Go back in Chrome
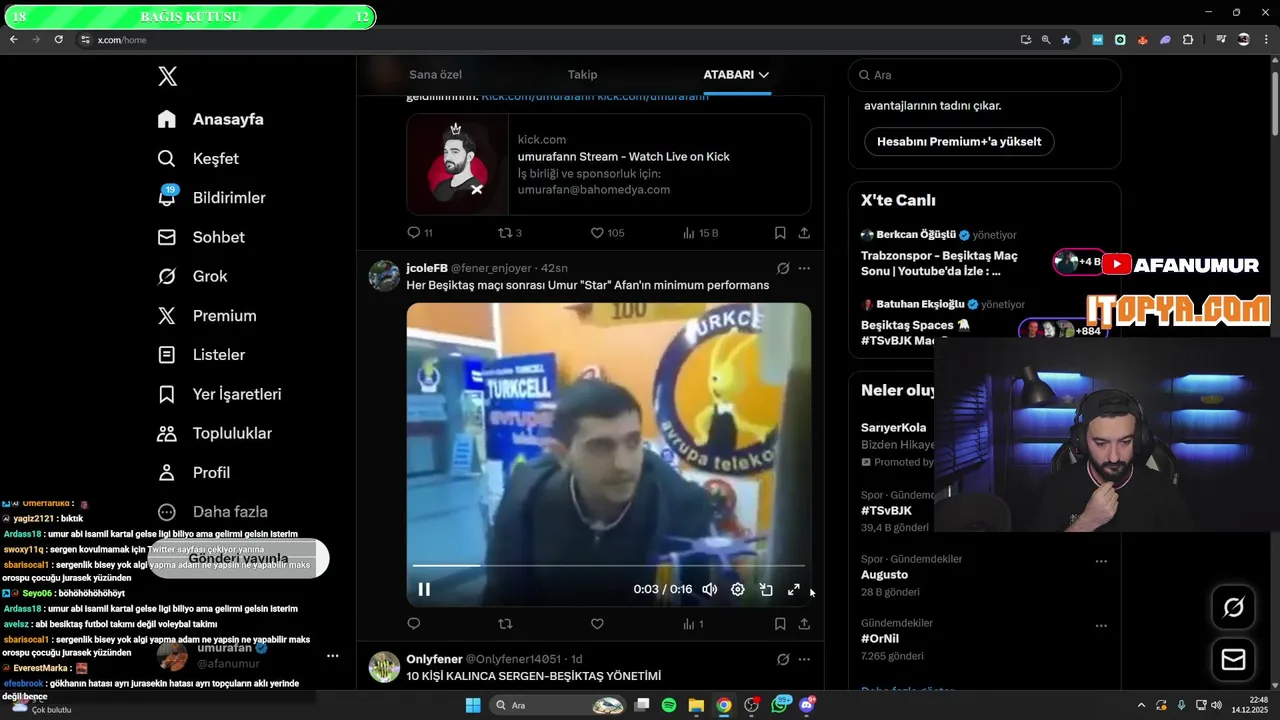The height and width of the screenshot is (720, 1280). 14,39
